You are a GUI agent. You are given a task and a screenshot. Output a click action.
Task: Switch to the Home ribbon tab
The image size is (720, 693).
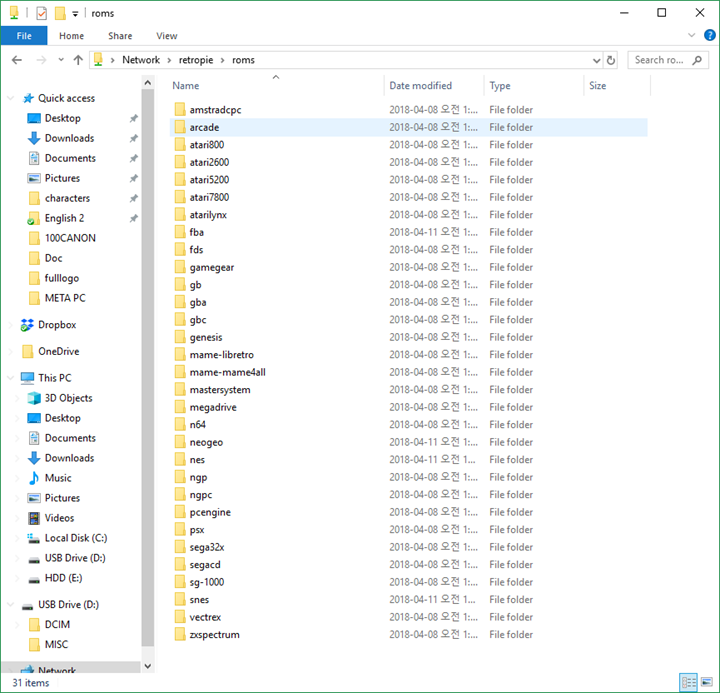point(71,36)
